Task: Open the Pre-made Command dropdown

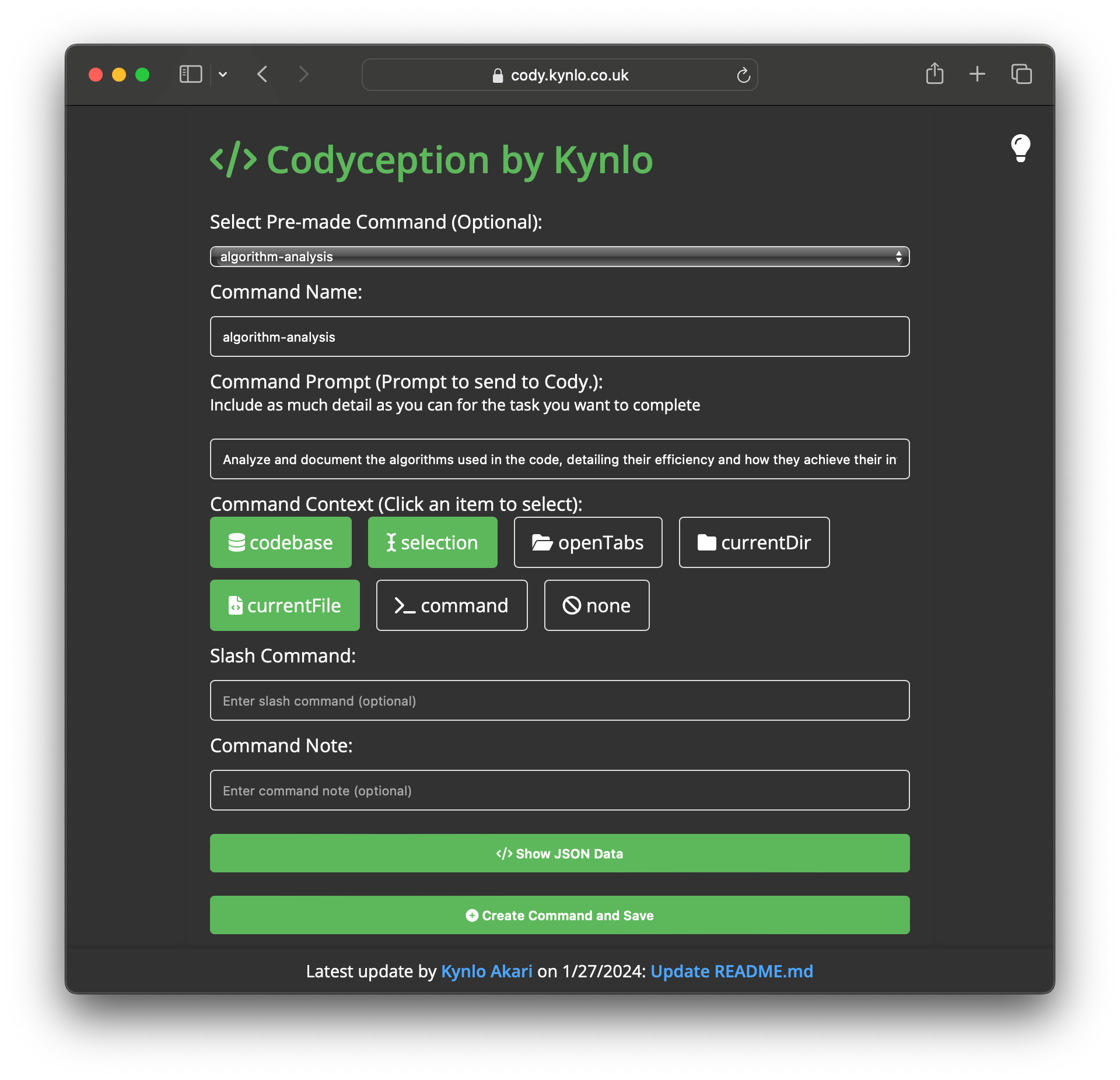Action: tap(560, 257)
